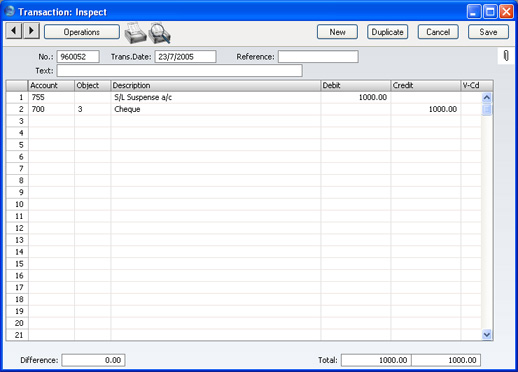The image size is (518, 372).
Task: Select the V-Cd column header
Action: (x=477, y=86)
